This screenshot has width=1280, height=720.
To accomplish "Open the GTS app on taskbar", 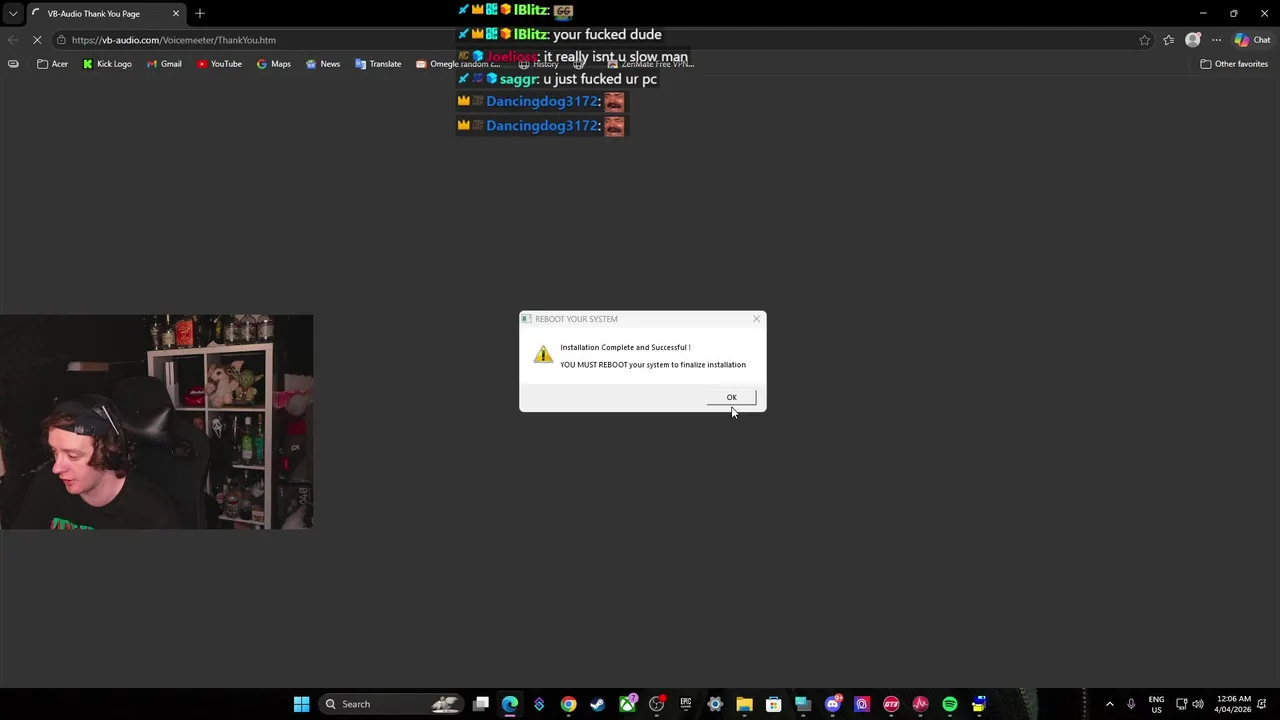I will (x=891, y=704).
